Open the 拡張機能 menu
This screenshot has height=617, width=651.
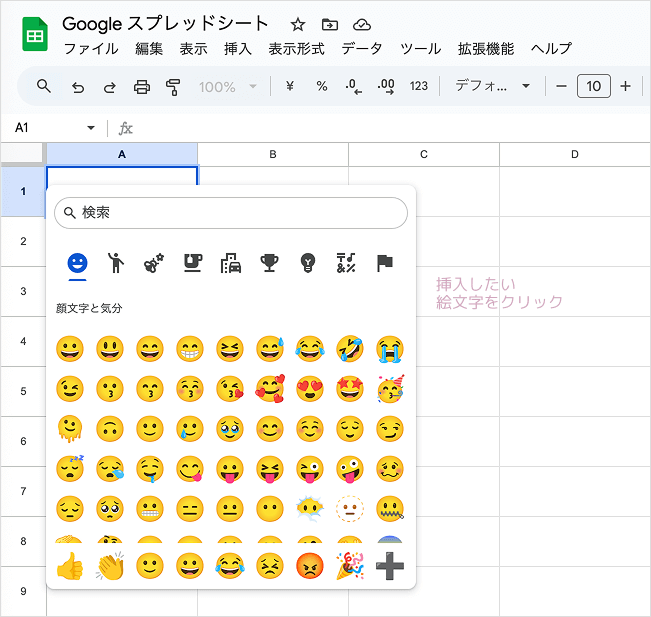click(486, 49)
